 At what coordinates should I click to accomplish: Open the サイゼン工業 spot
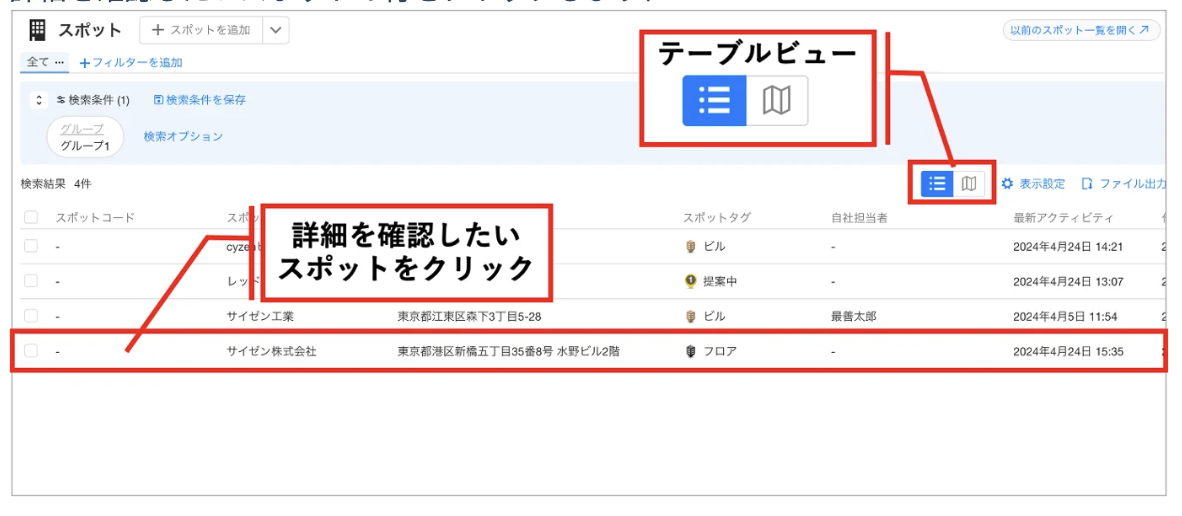coord(260,316)
